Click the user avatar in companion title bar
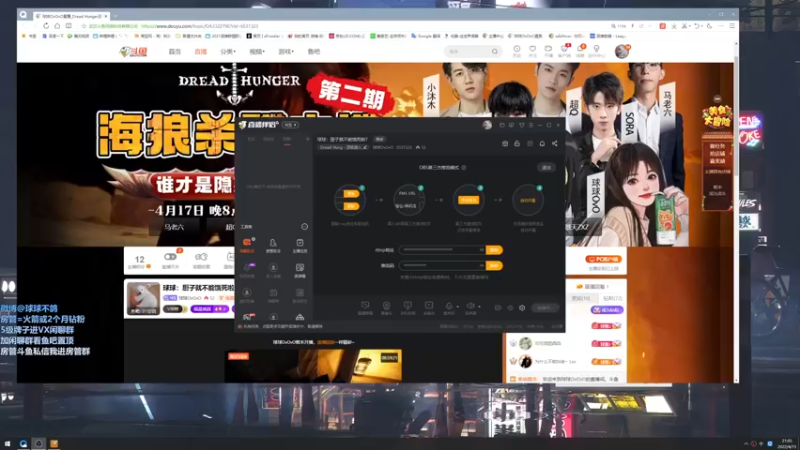This screenshot has height=450, width=800. 487,125
